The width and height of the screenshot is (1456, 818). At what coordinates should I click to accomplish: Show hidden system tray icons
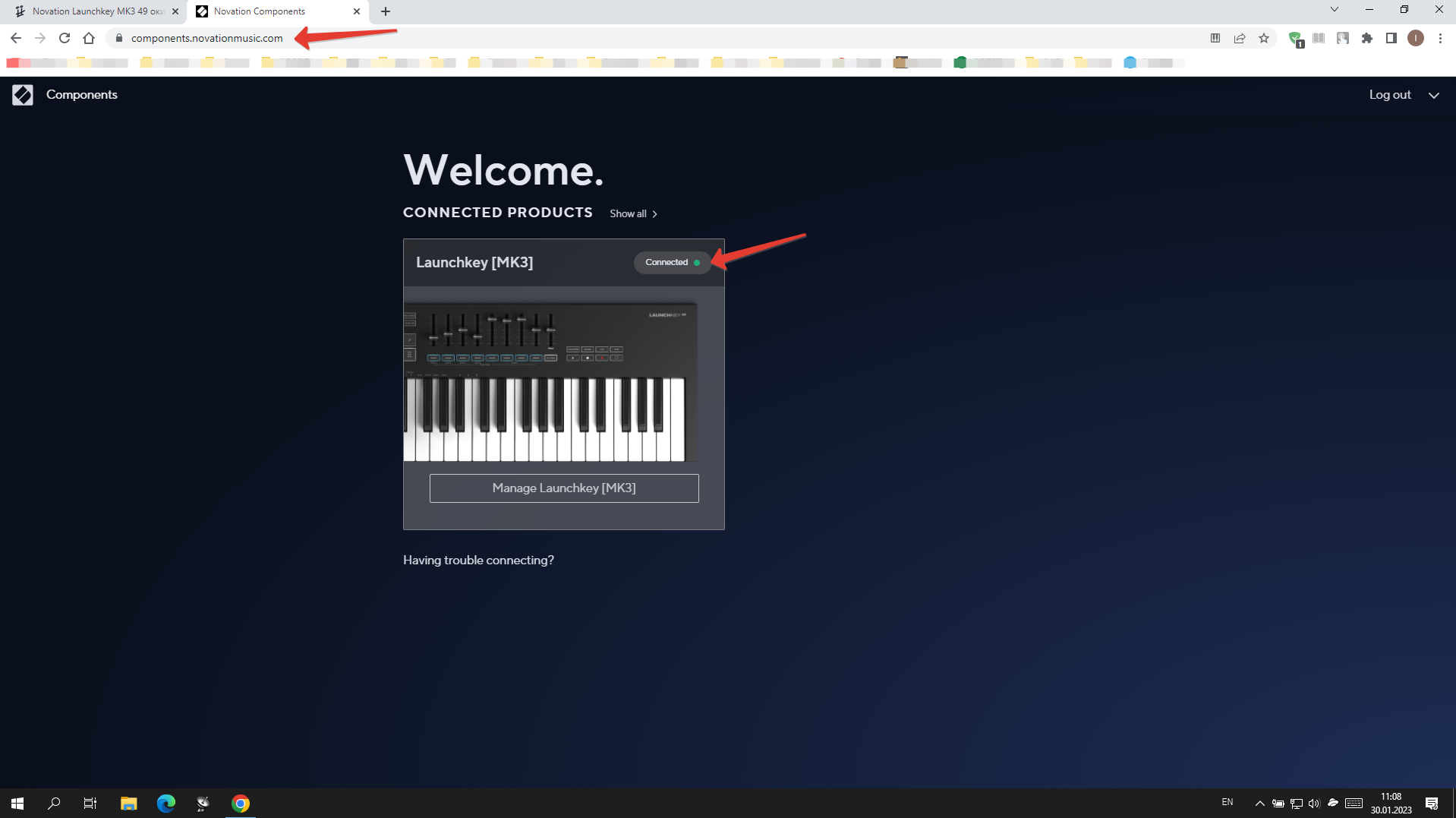pos(1259,804)
